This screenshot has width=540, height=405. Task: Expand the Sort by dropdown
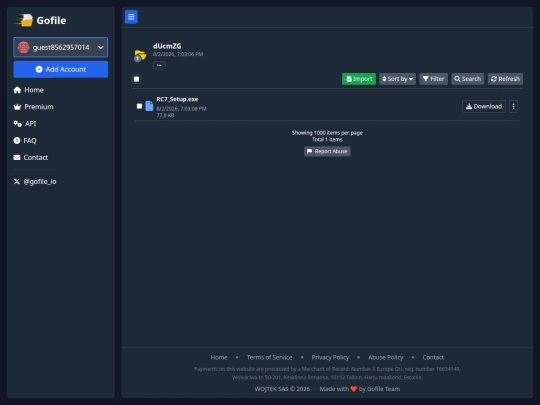click(x=397, y=79)
